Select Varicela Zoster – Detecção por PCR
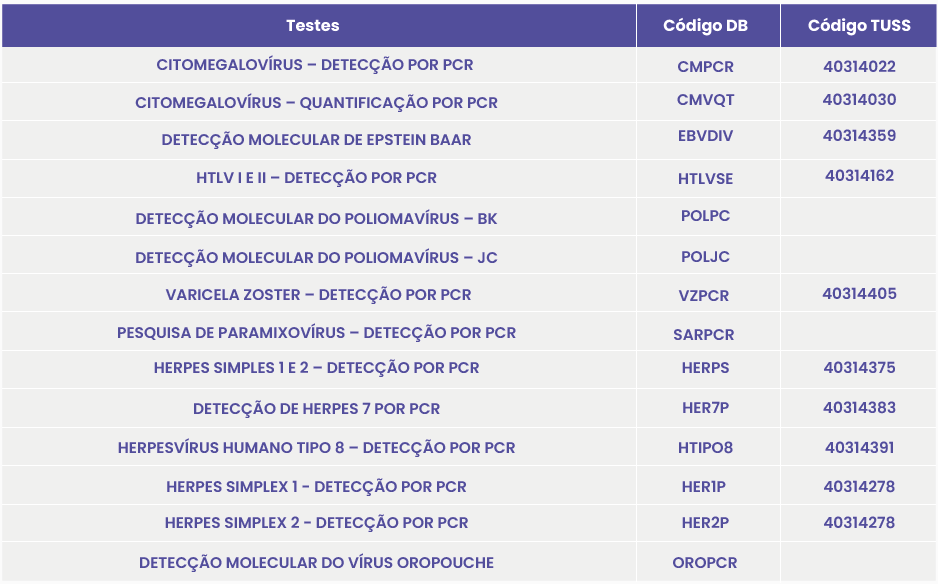The width and height of the screenshot is (938, 584). point(318,295)
